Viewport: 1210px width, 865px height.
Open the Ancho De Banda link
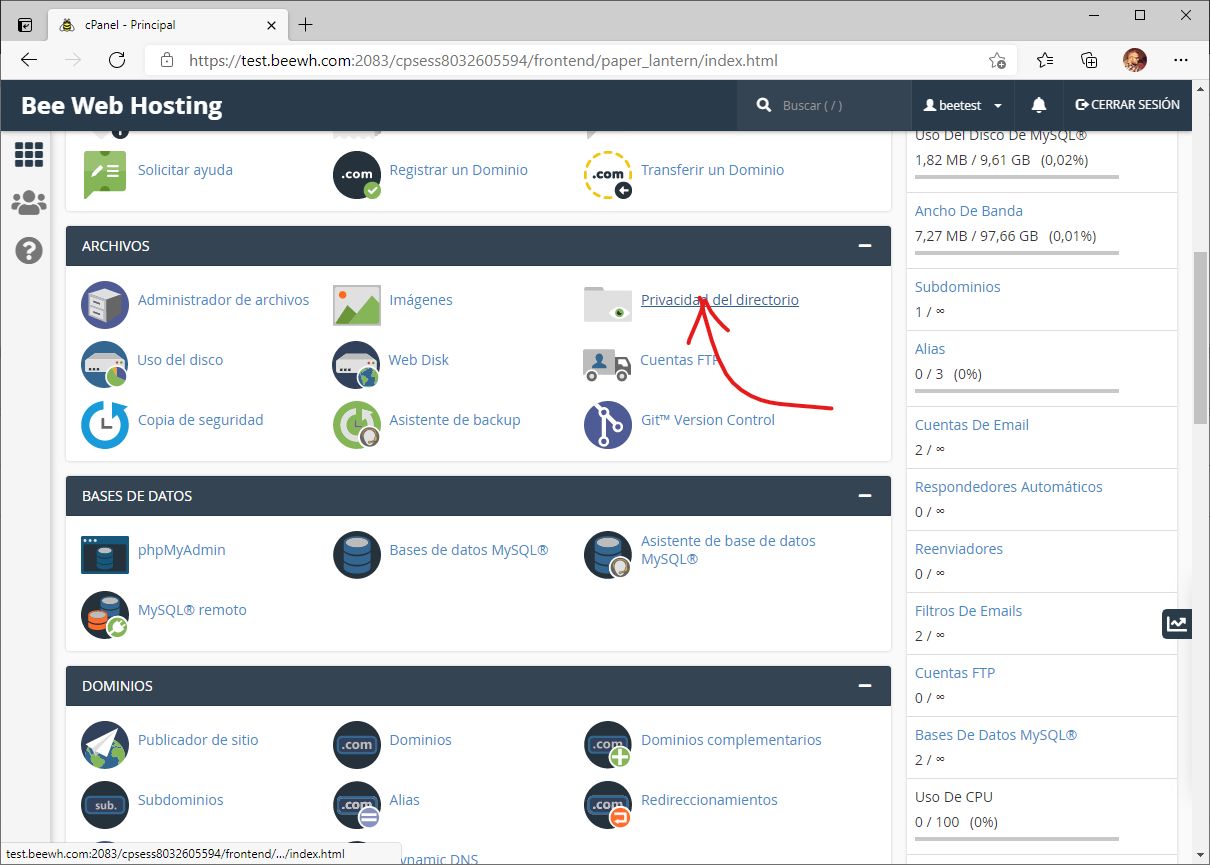[x=969, y=211]
